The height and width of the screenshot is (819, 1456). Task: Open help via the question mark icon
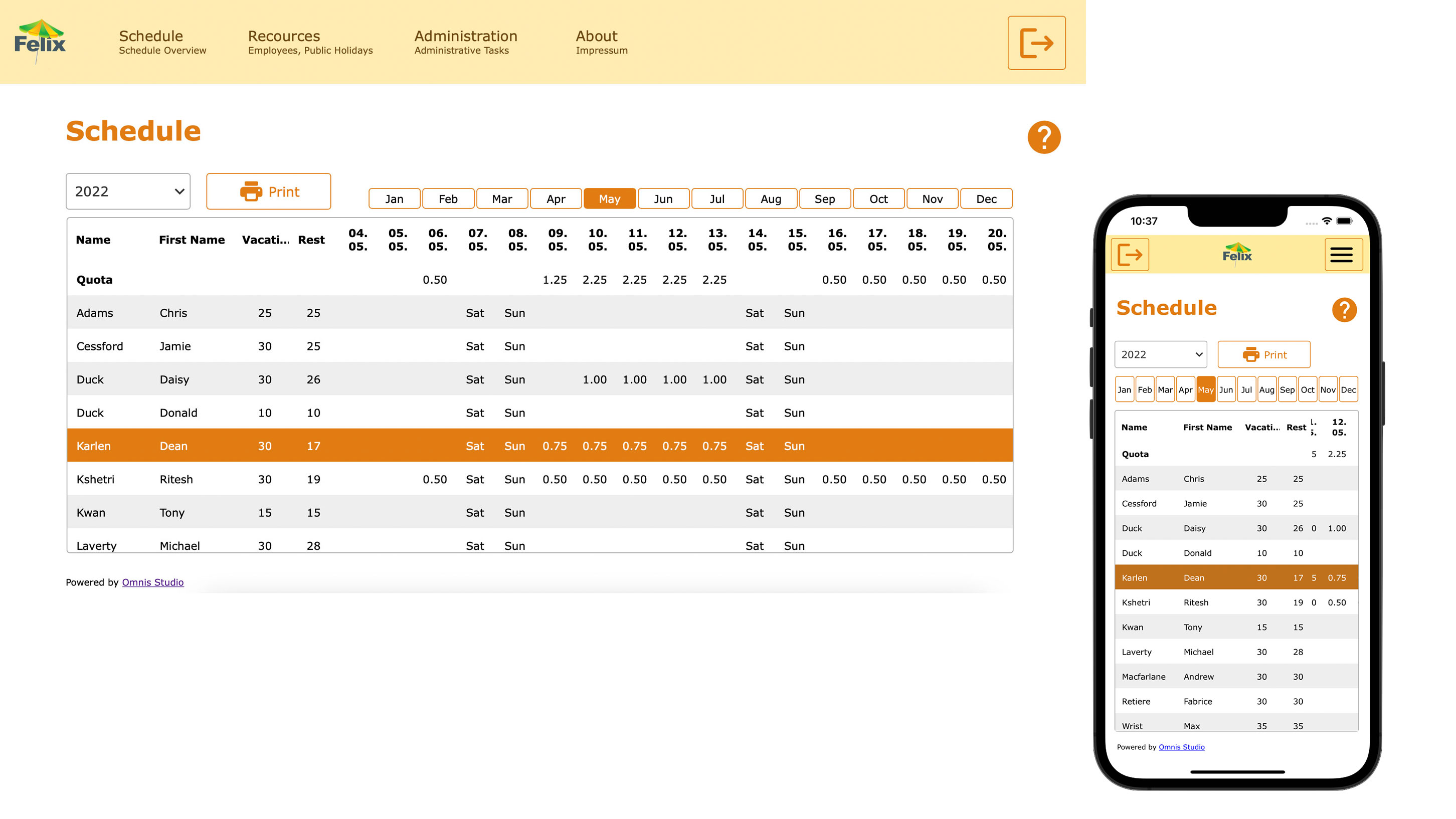coord(1043,137)
